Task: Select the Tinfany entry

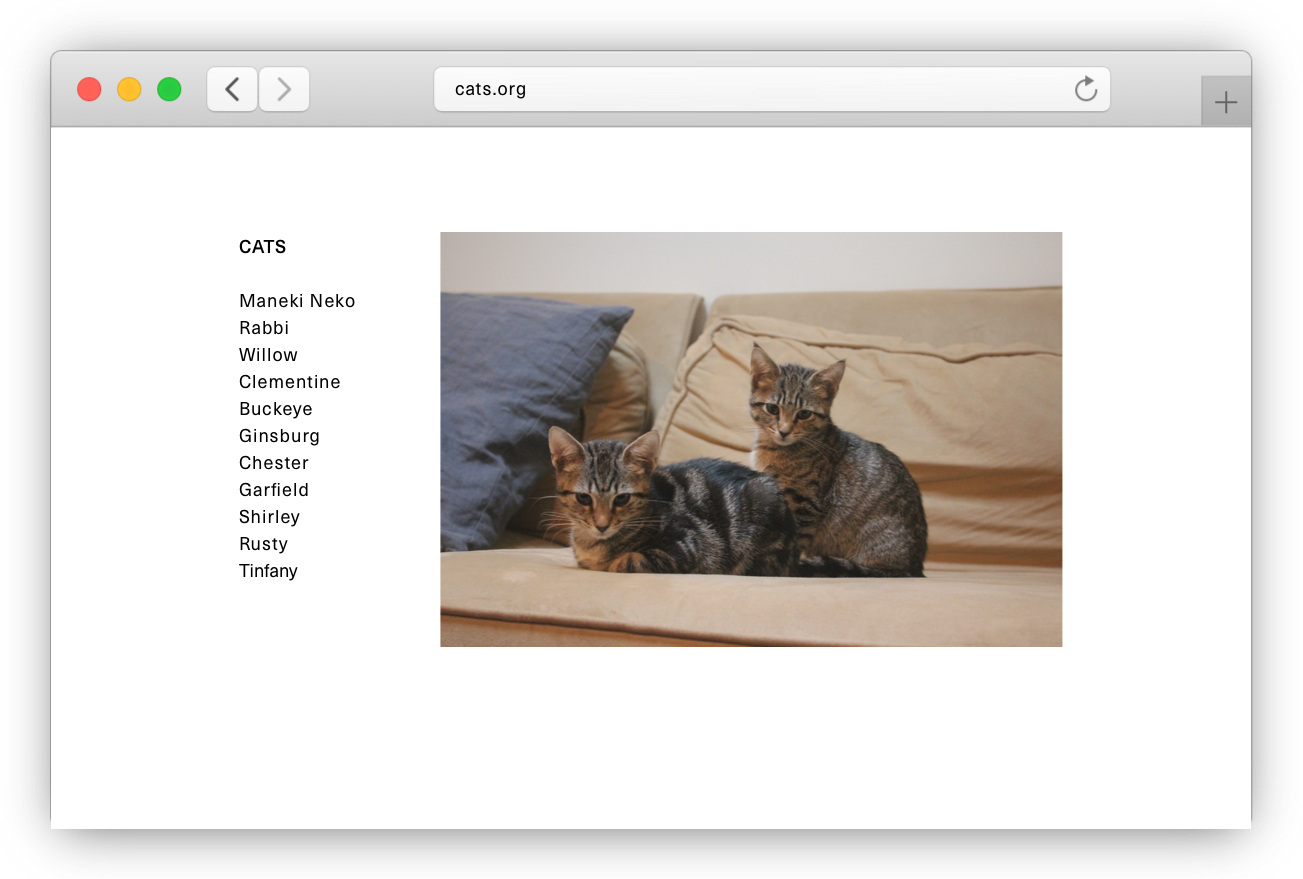Action: (268, 571)
